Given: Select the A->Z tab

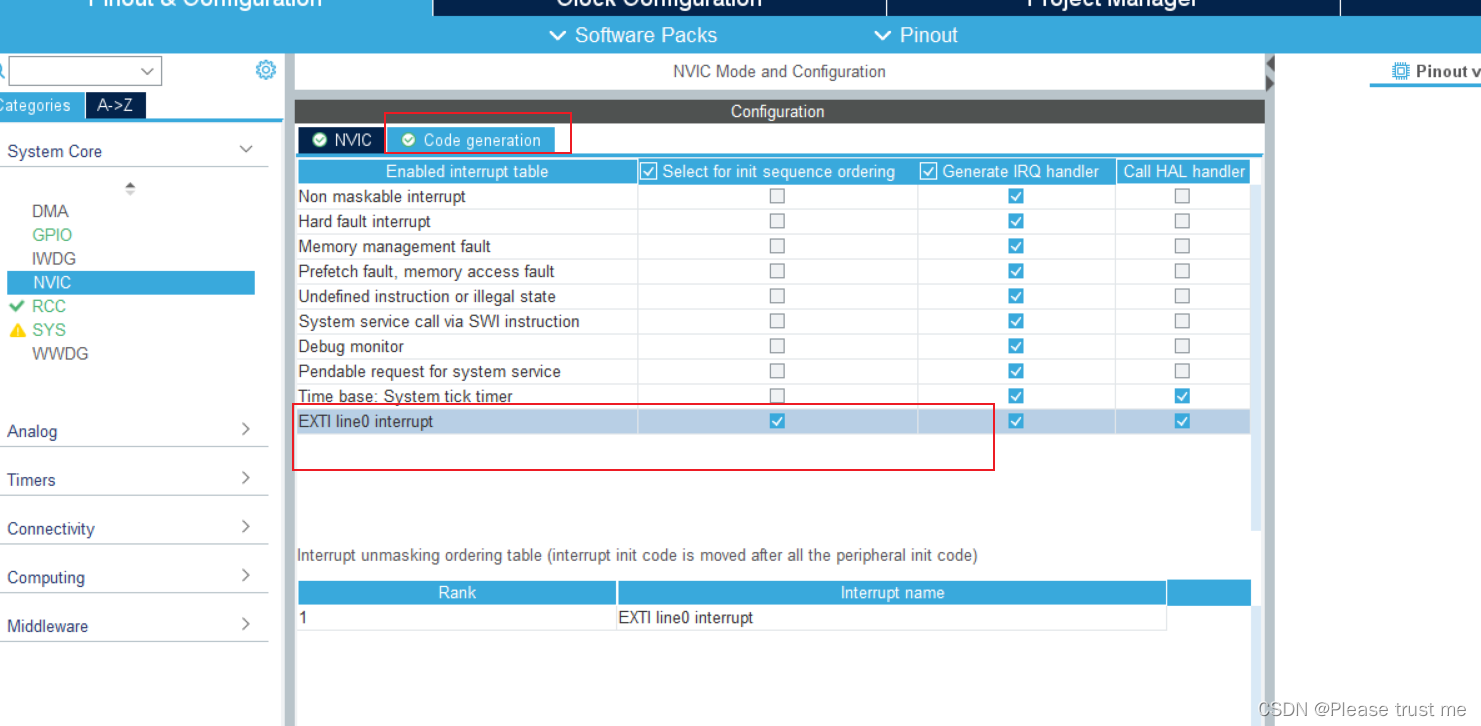Looking at the screenshot, I should (x=115, y=106).
